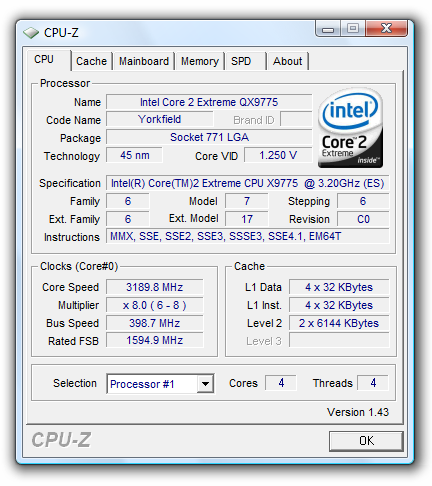Screen dimensions: 432x486
Task: Click the Technology value 45 nm
Action: pyautogui.click(x=134, y=155)
